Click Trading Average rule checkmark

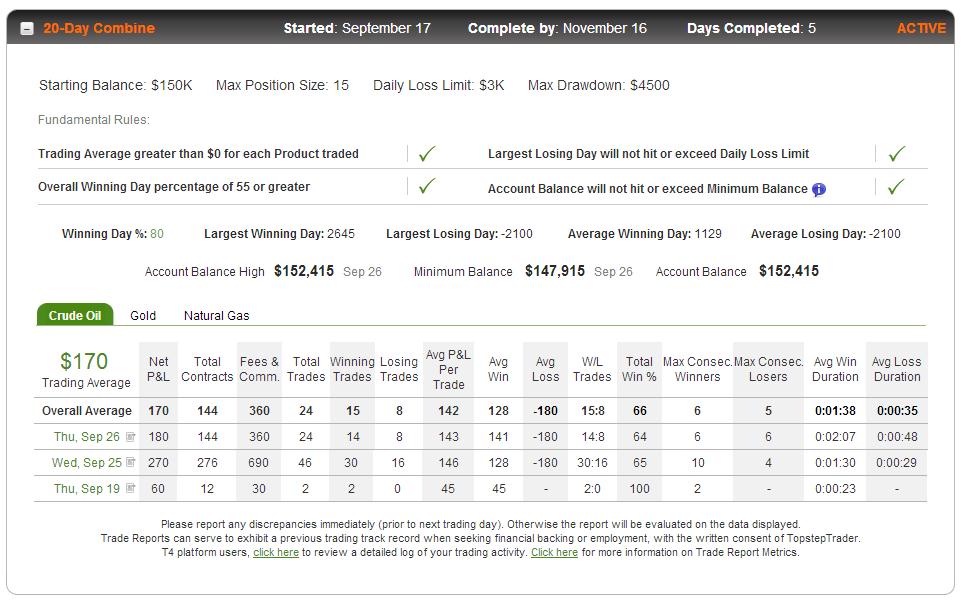pyautogui.click(x=427, y=153)
